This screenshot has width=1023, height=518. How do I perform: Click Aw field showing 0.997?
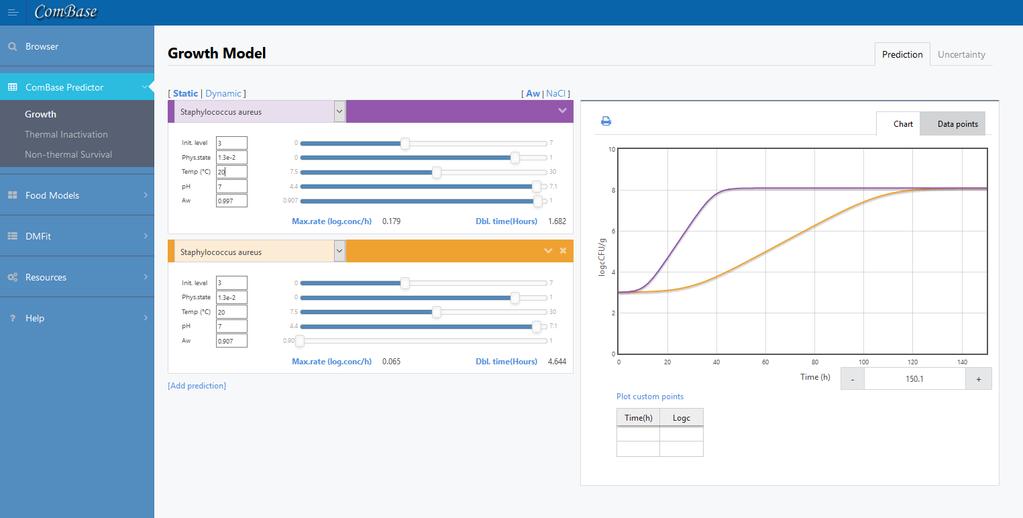tap(232, 201)
